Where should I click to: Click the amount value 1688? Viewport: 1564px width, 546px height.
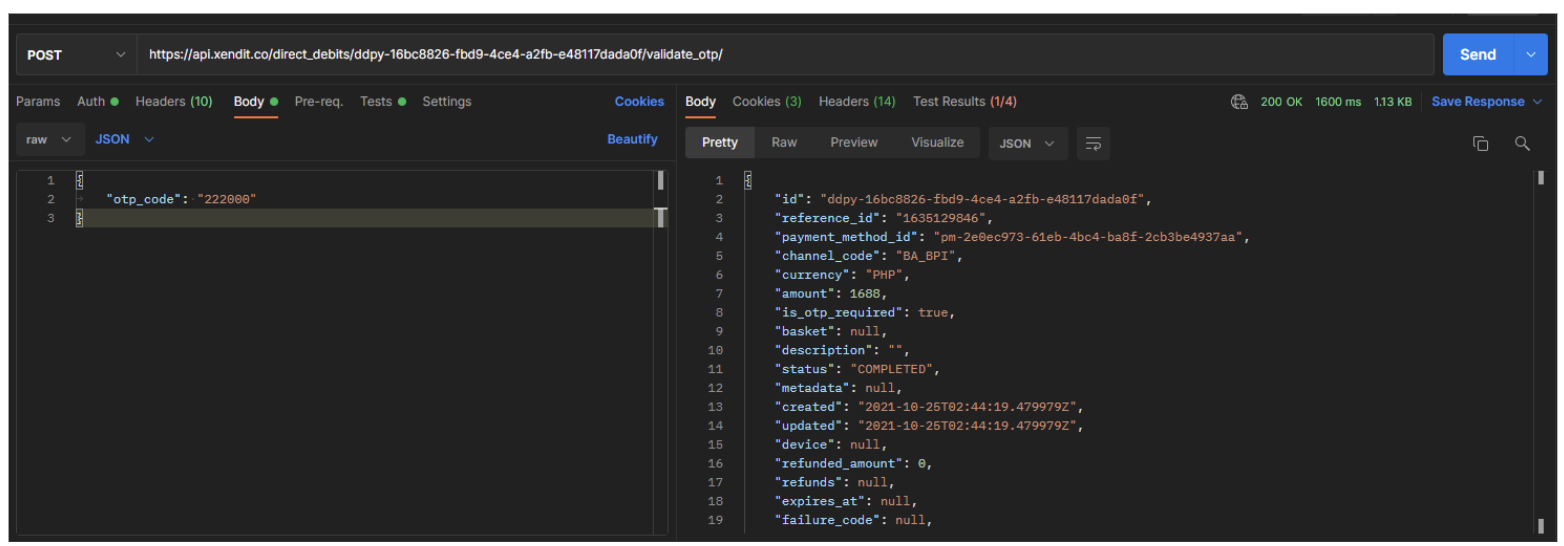tap(865, 294)
